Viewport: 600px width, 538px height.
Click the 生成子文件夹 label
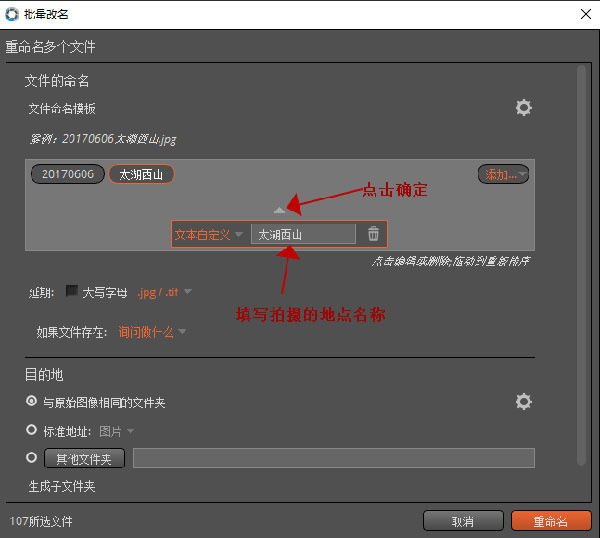[62, 486]
